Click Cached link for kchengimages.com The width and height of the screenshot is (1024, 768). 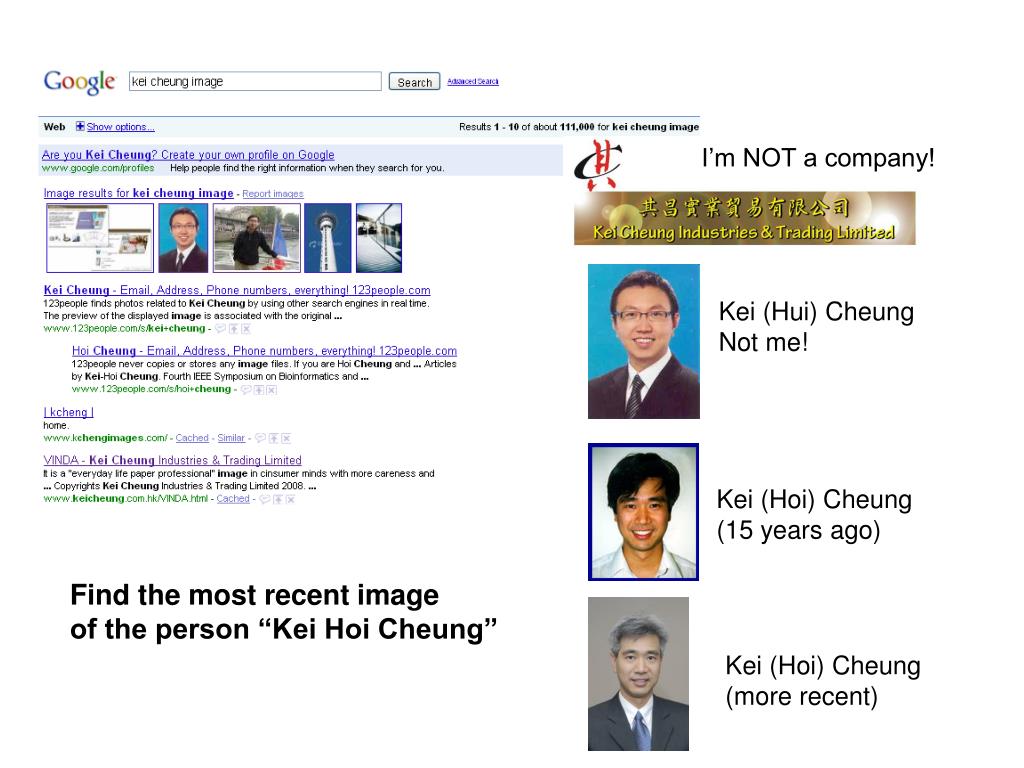coord(192,438)
